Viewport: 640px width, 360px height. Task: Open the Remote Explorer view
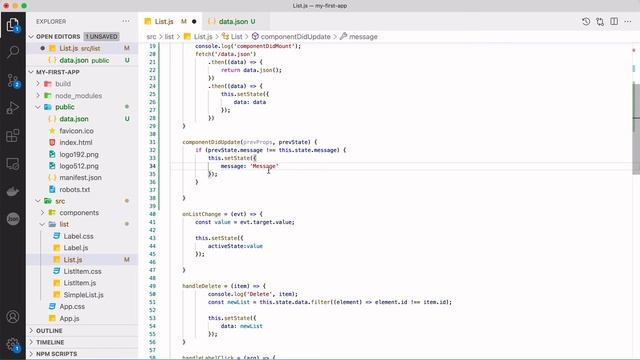click(13, 164)
